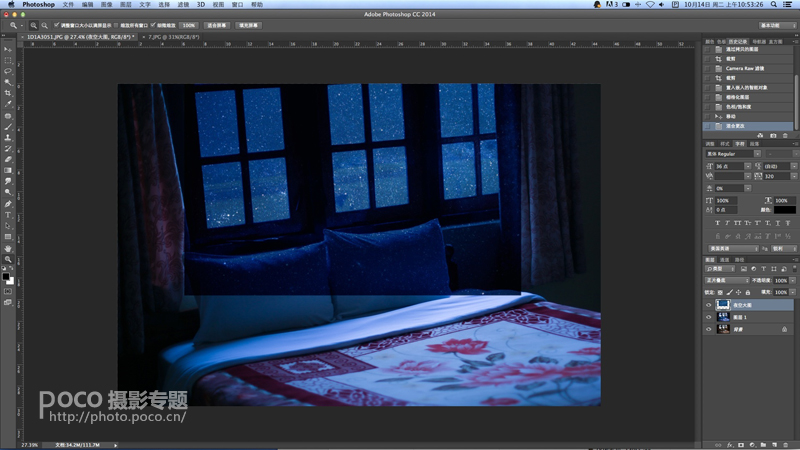This screenshot has height=450, width=800.
Task: Switch to 1D1A3051.JPG document tab
Action: (80, 37)
